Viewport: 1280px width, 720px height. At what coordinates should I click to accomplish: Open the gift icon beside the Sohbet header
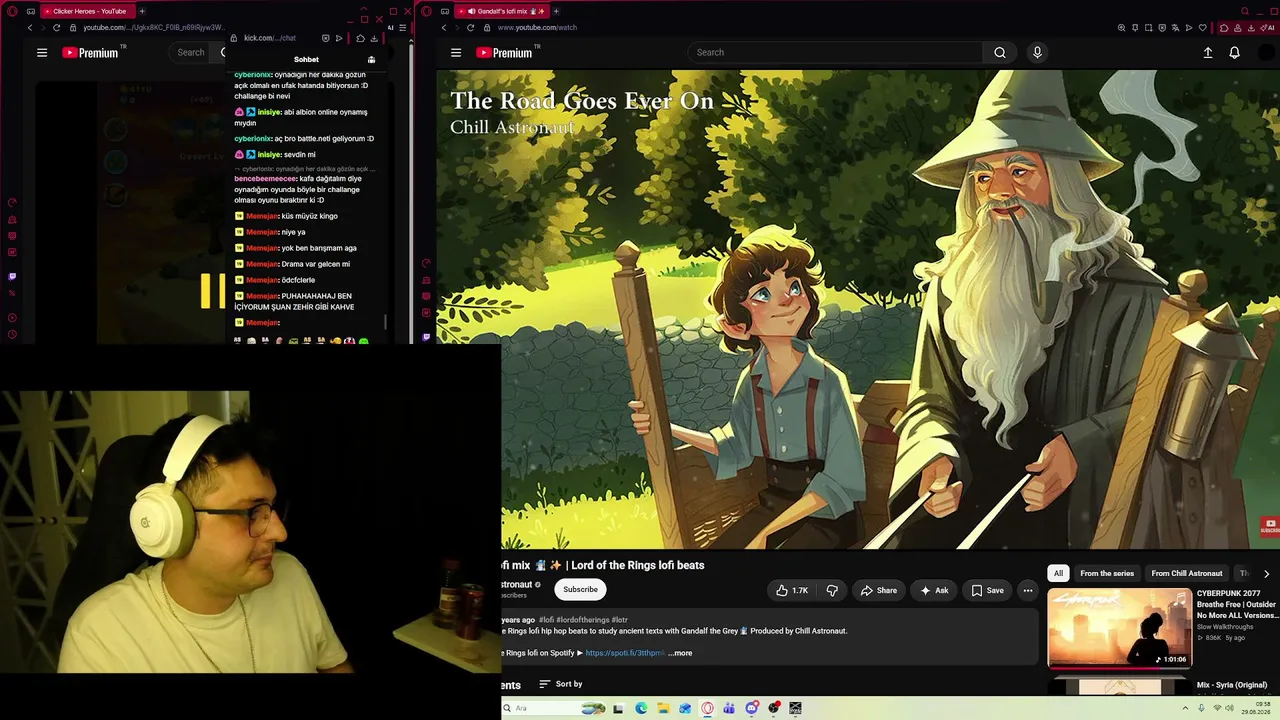click(x=371, y=60)
